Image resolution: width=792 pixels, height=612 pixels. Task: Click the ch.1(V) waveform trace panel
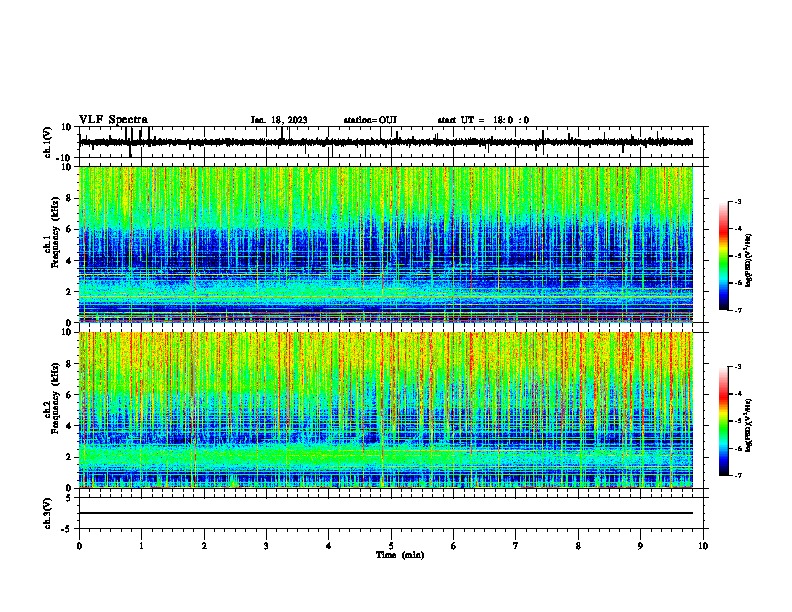coord(391,142)
